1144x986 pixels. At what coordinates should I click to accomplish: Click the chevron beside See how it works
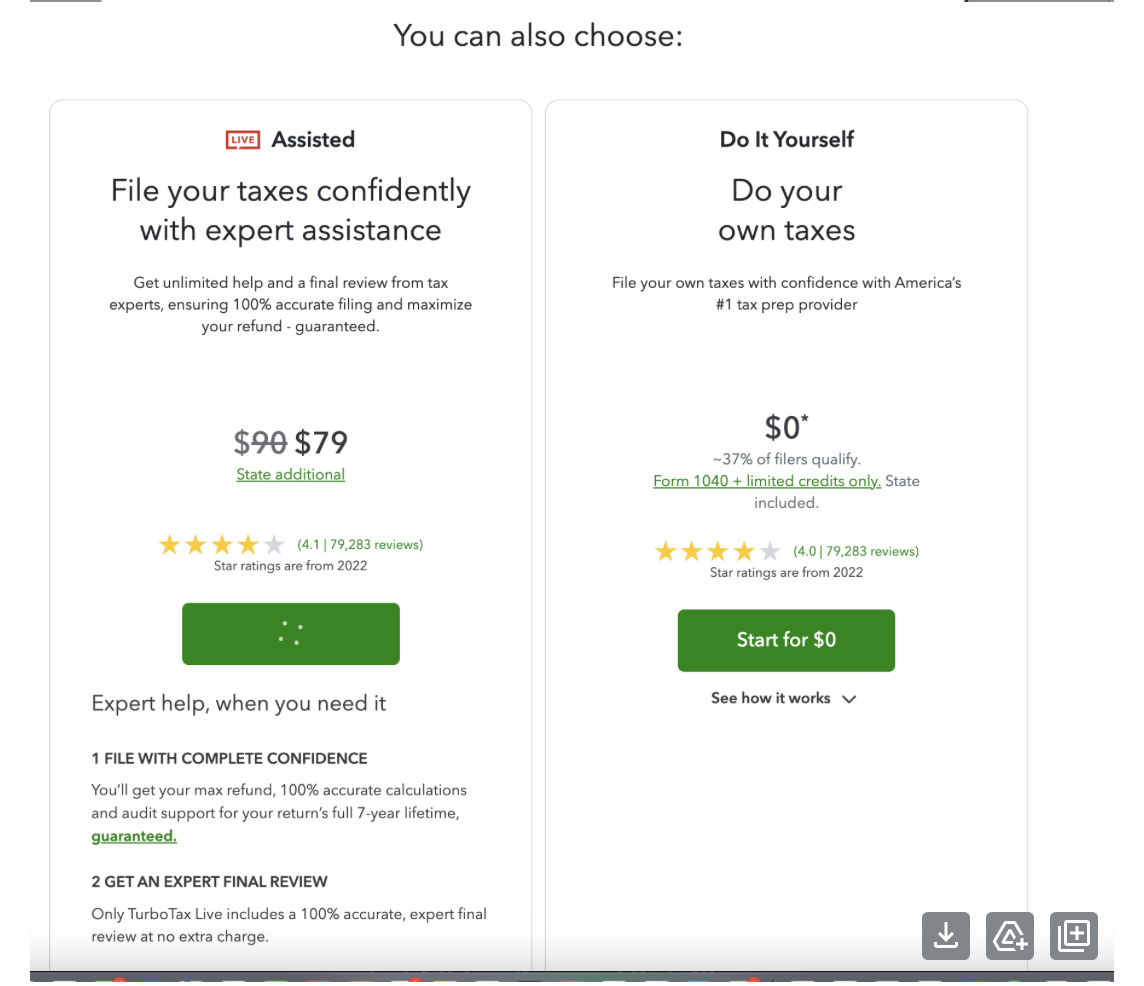(849, 698)
